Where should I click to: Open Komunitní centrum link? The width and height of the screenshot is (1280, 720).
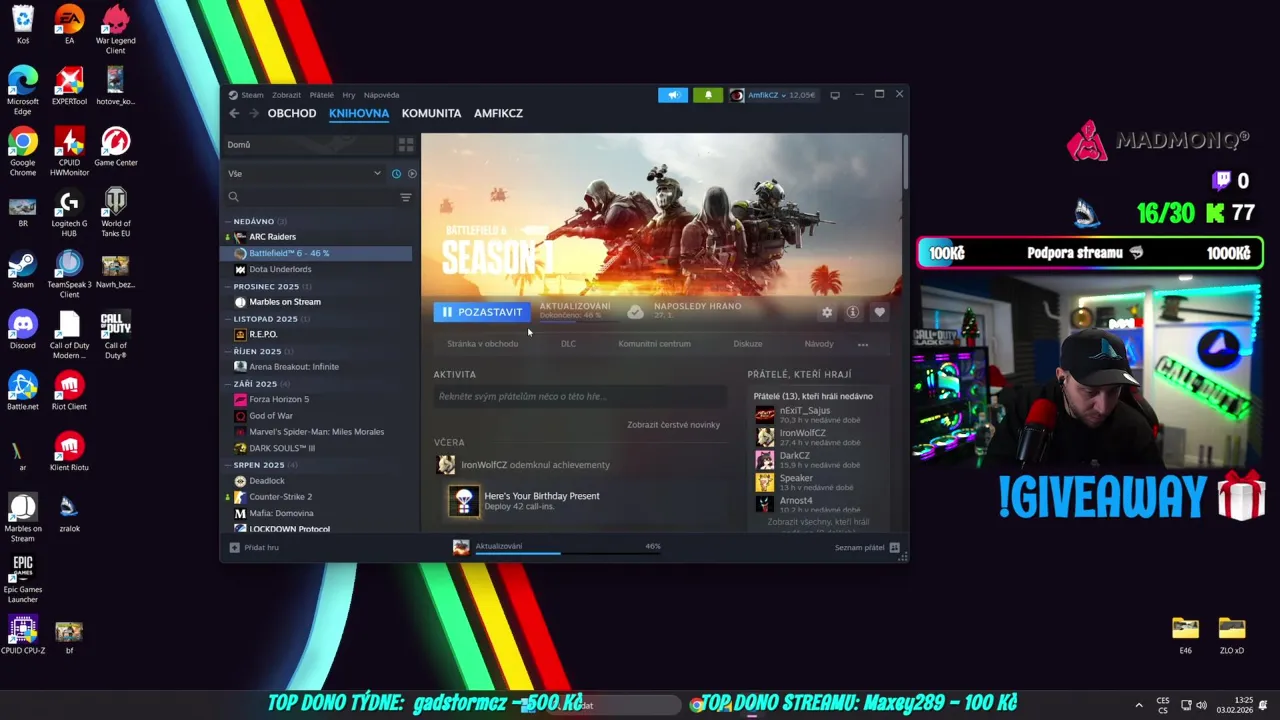click(654, 344)
